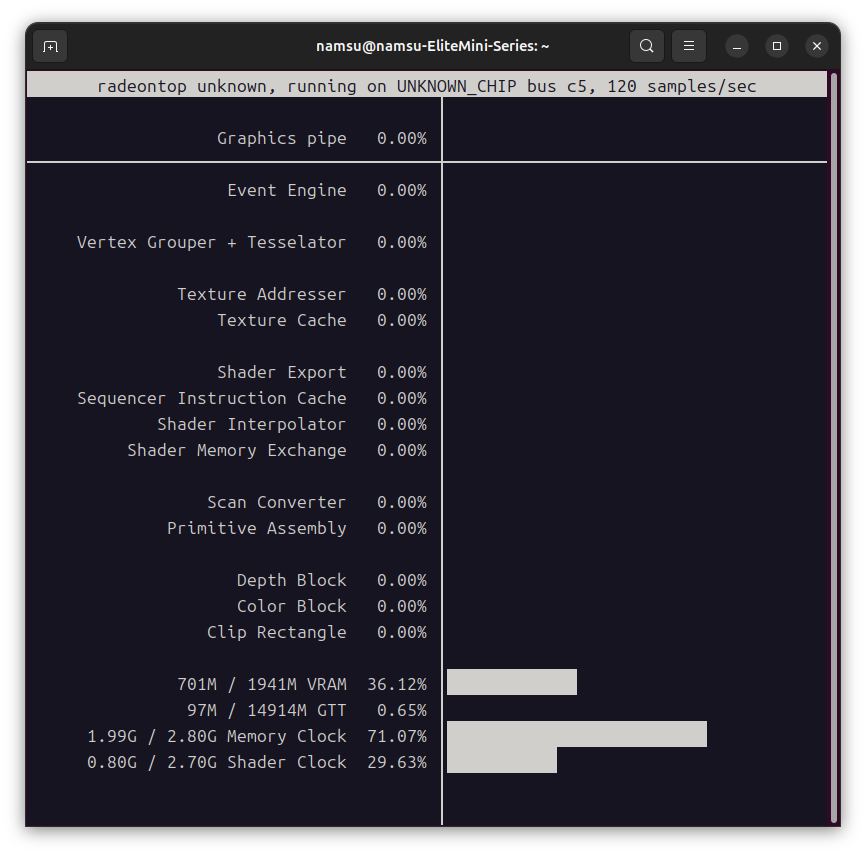Click the terminal vertical scrollbar
This screenshot has width=866, height=855.
[834, 447]
